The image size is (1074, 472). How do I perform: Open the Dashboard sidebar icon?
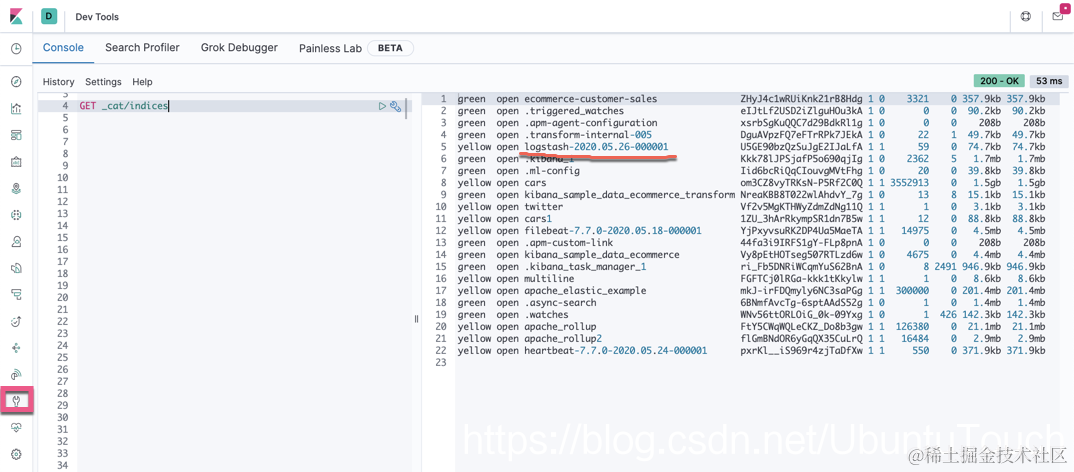(x=16, y=135)
